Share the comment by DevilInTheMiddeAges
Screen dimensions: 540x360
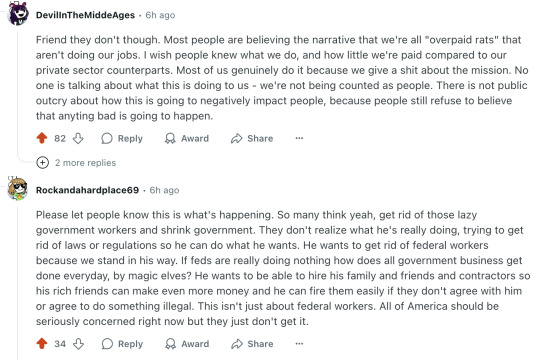pyautogui.click(x=252, y=138)
